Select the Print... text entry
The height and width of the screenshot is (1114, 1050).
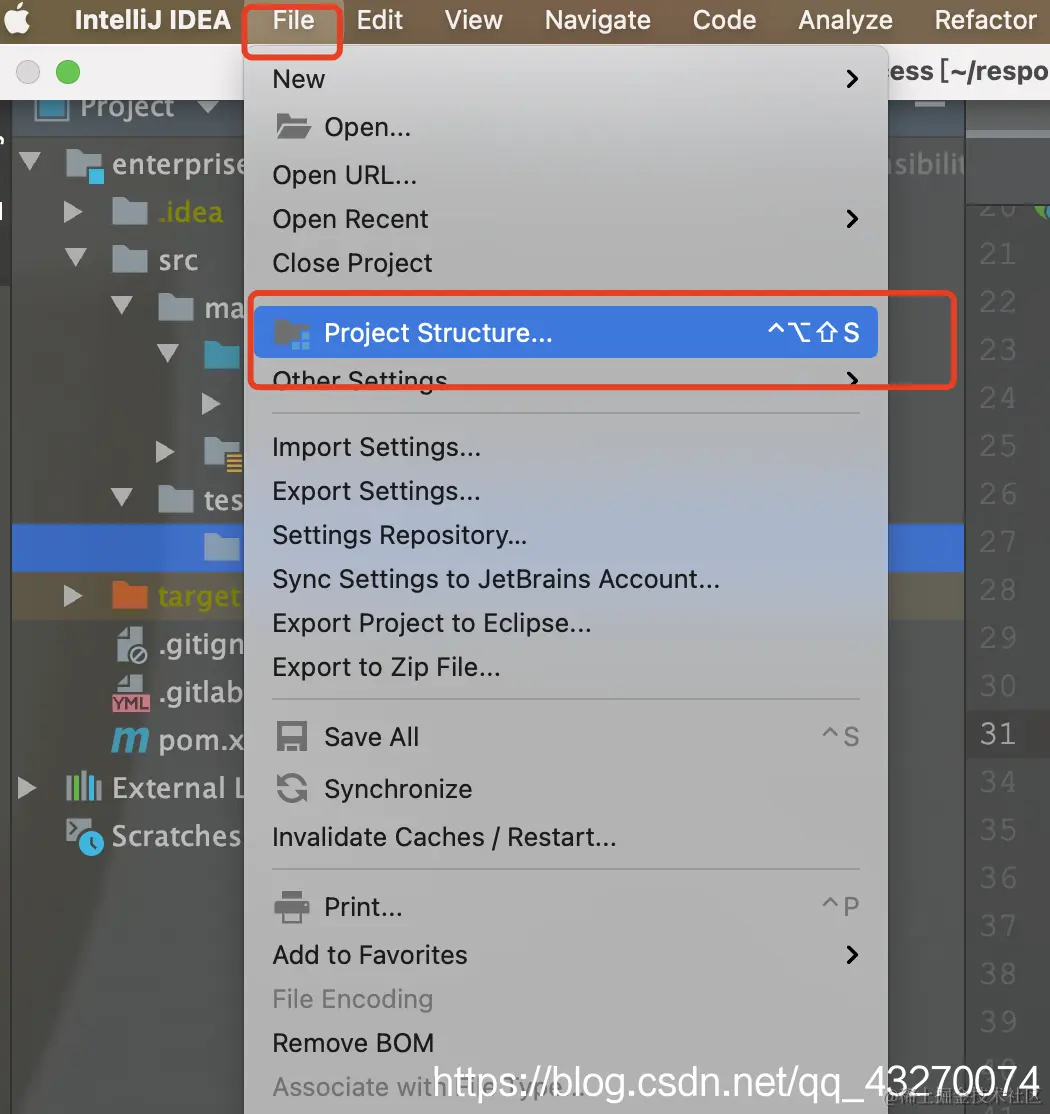coord(363,907)
